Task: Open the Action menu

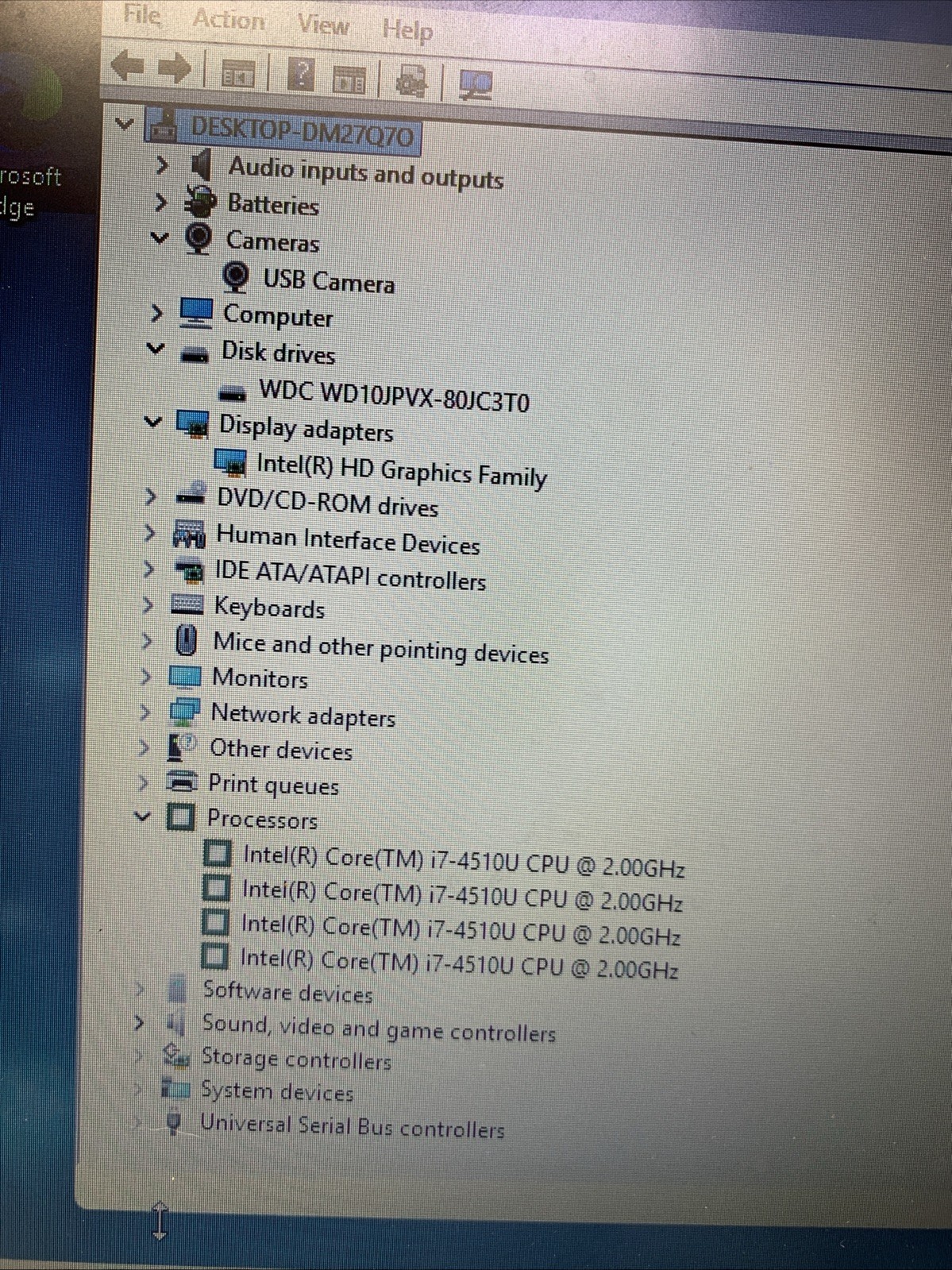Action: coord(229,20)
